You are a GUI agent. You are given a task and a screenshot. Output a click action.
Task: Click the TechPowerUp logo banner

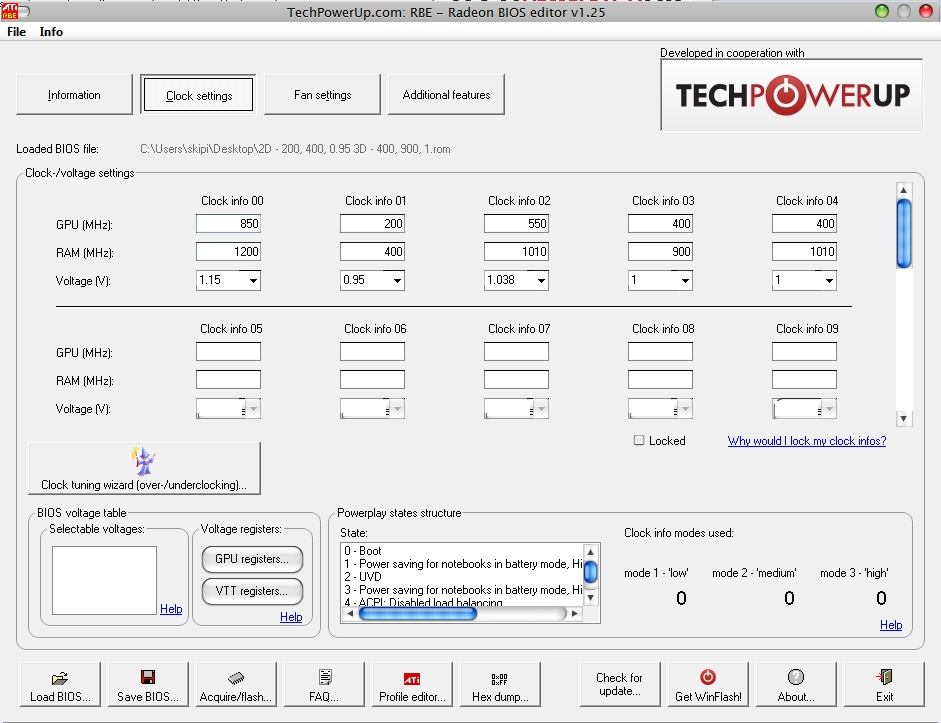point(792,95)
